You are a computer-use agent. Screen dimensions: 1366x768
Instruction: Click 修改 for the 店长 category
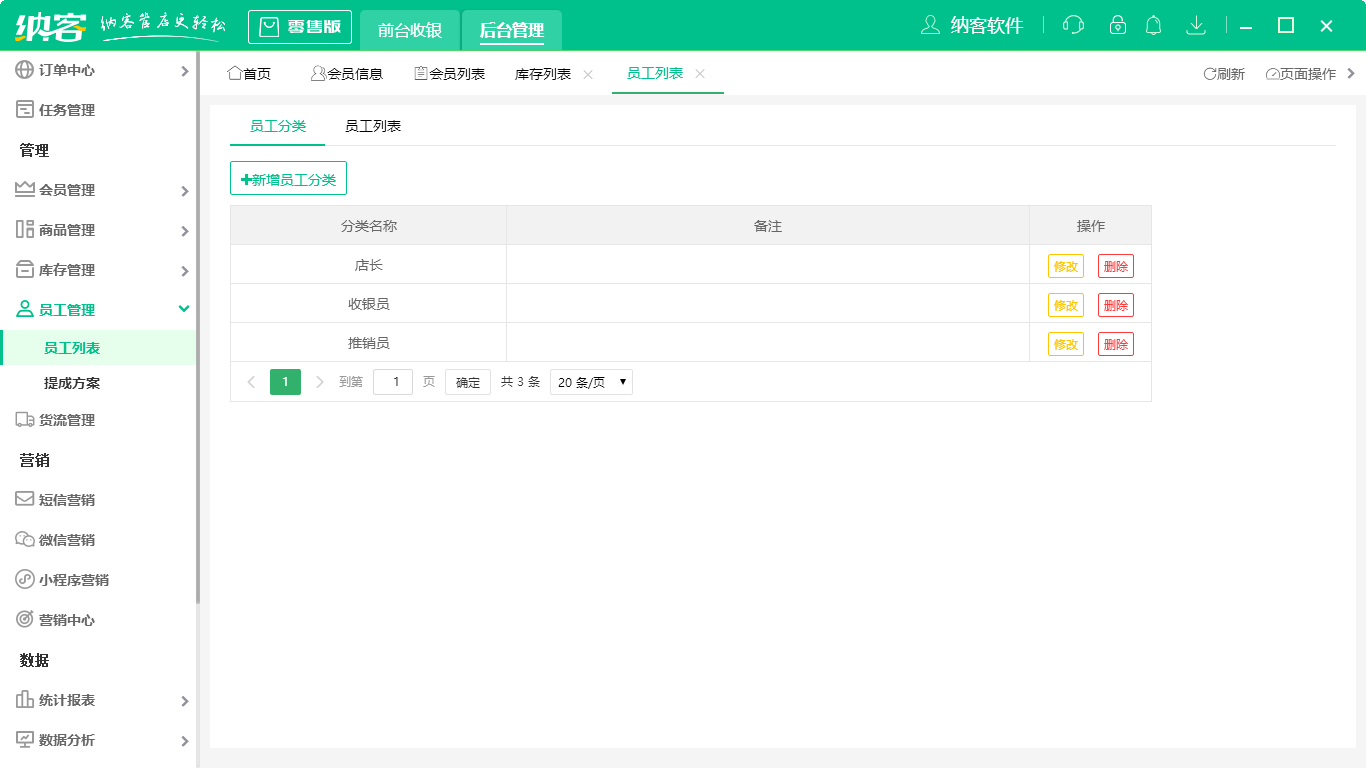pos(1066,265)
